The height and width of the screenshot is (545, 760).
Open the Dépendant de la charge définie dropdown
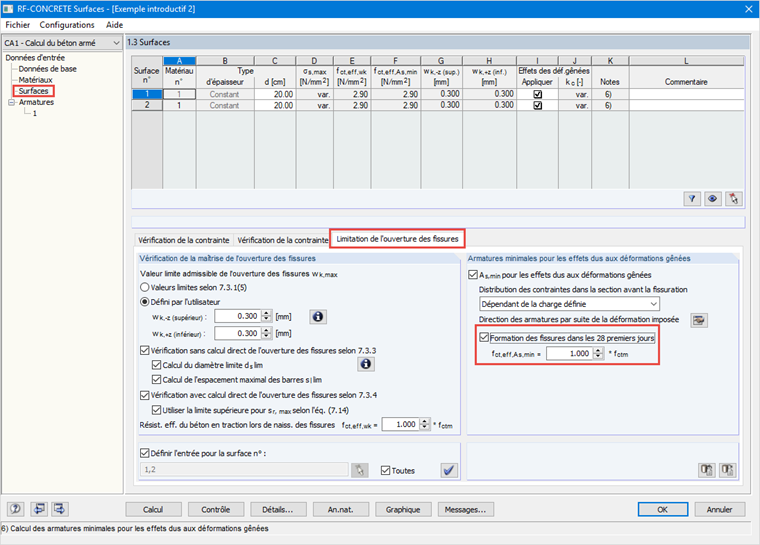click(653, 304)
